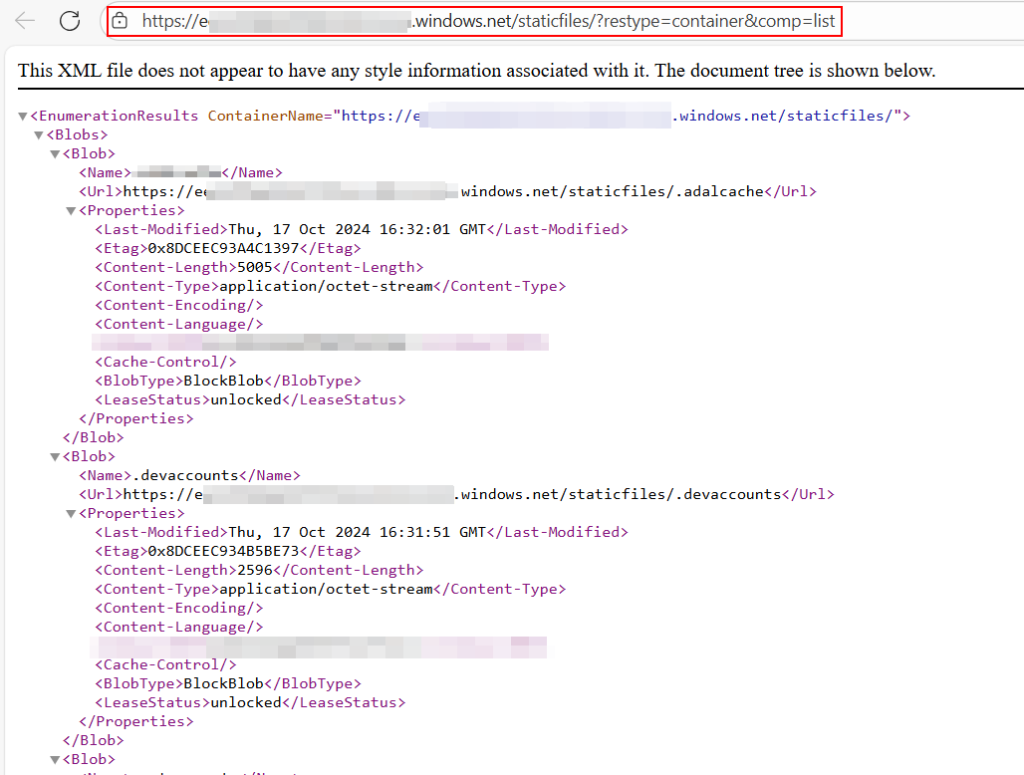
Task: Click the browser back arrow
Action: coord(25,21)
